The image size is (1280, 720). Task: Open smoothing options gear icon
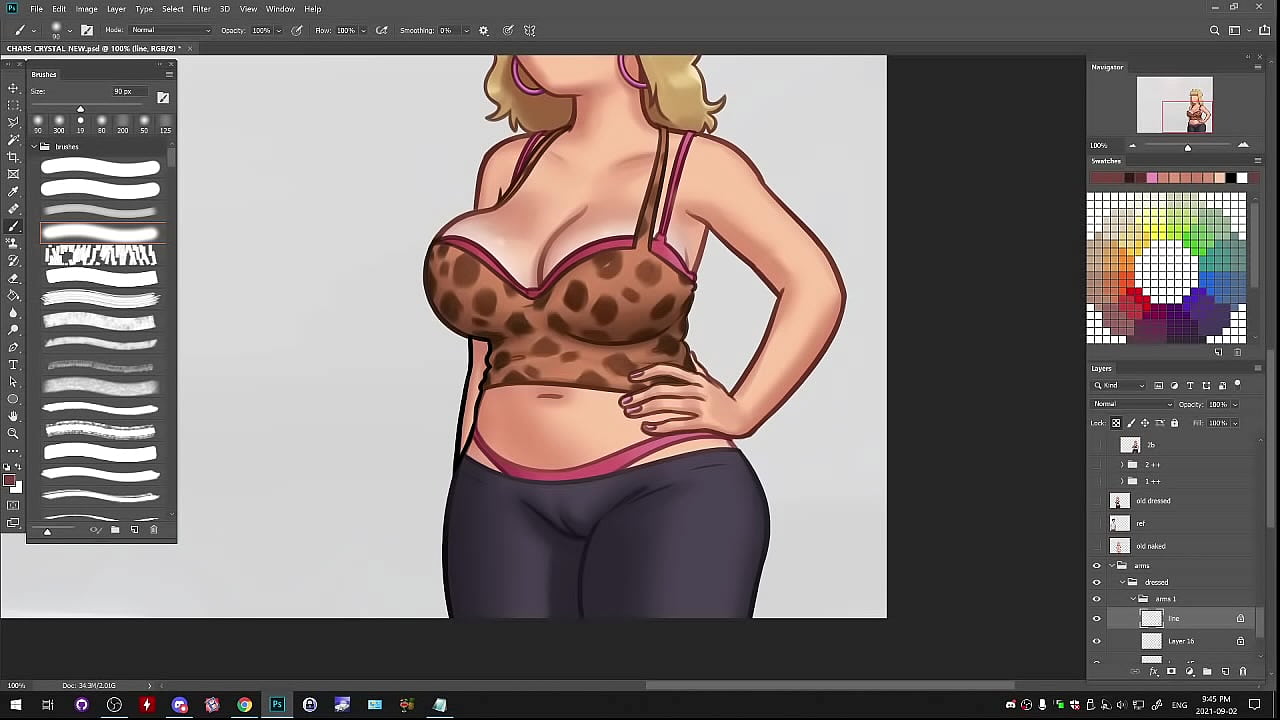484,30
